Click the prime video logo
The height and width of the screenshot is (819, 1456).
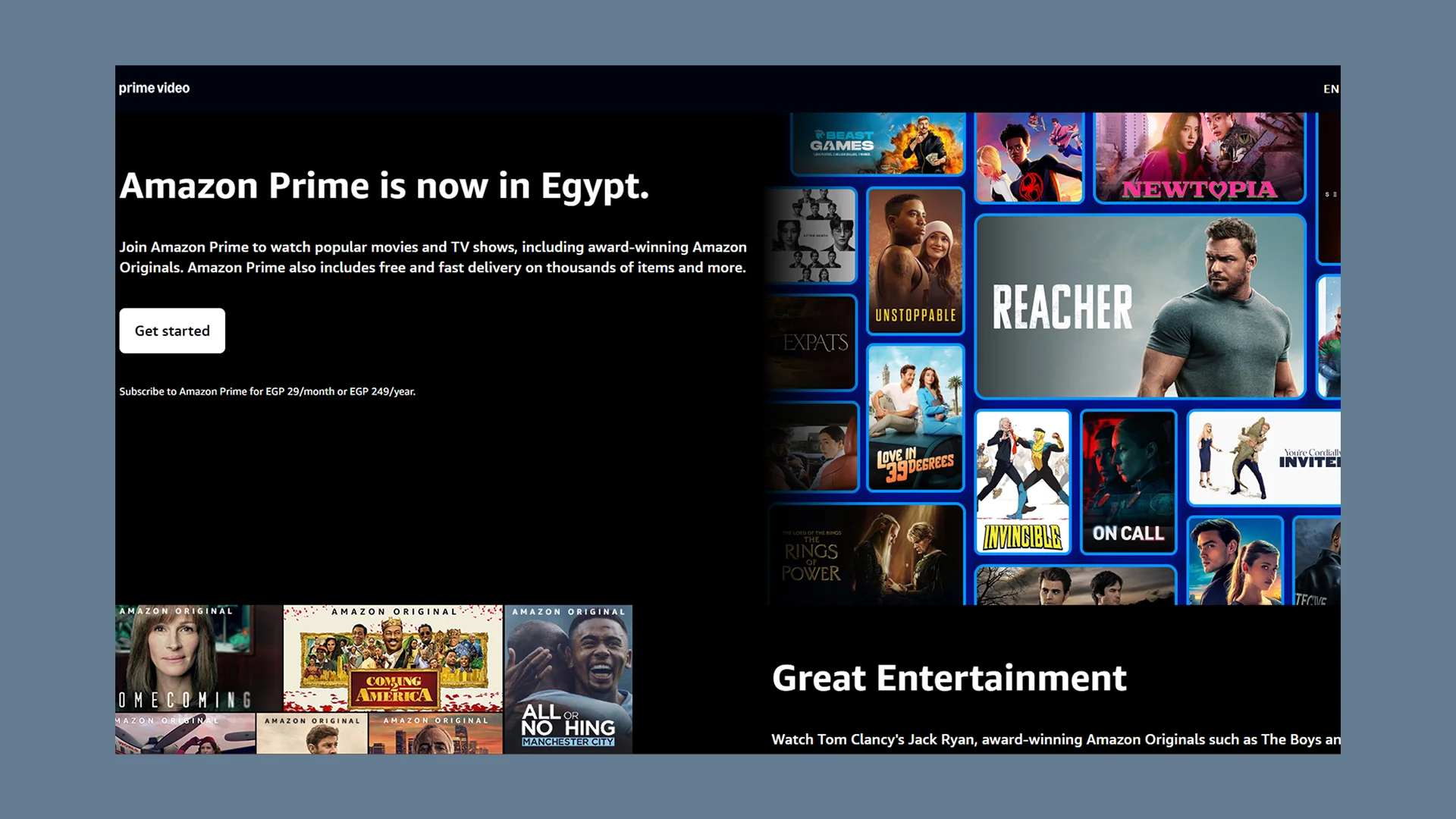pyautogui.click(x=154, y=88)
